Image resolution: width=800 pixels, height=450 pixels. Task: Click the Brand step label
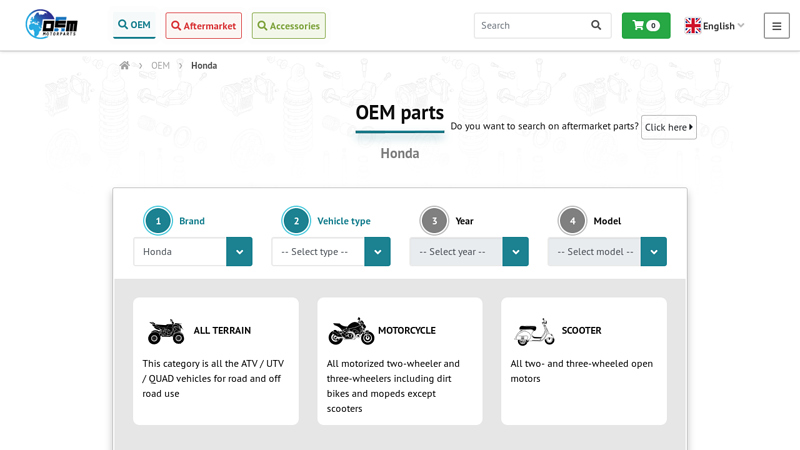pyautogui.click(x=192, y=221)
